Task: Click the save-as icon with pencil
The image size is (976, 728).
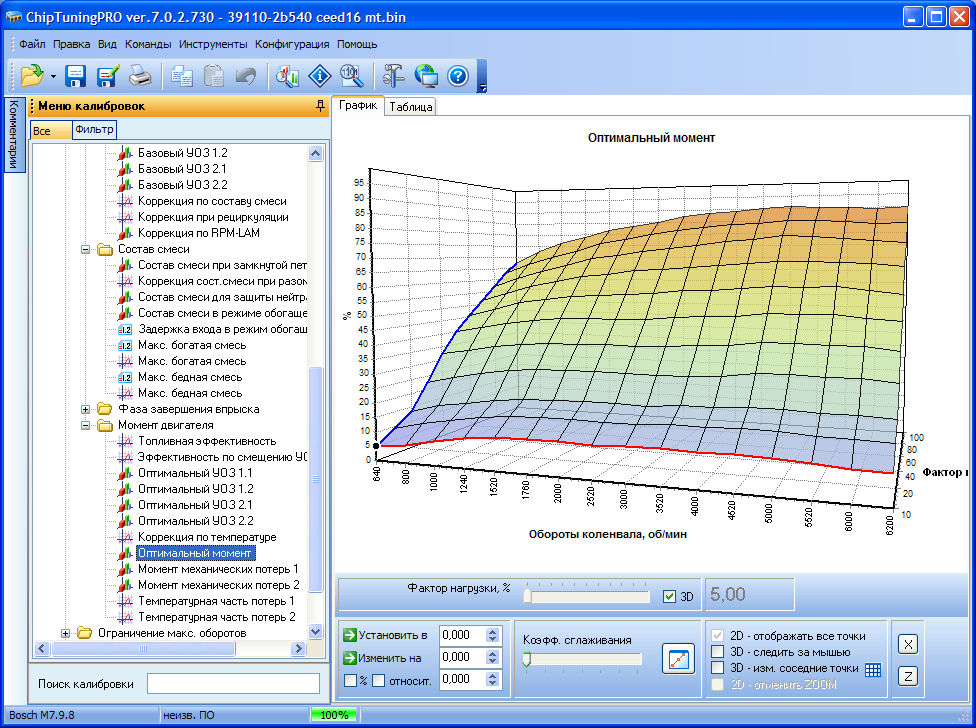Action: 108,76
